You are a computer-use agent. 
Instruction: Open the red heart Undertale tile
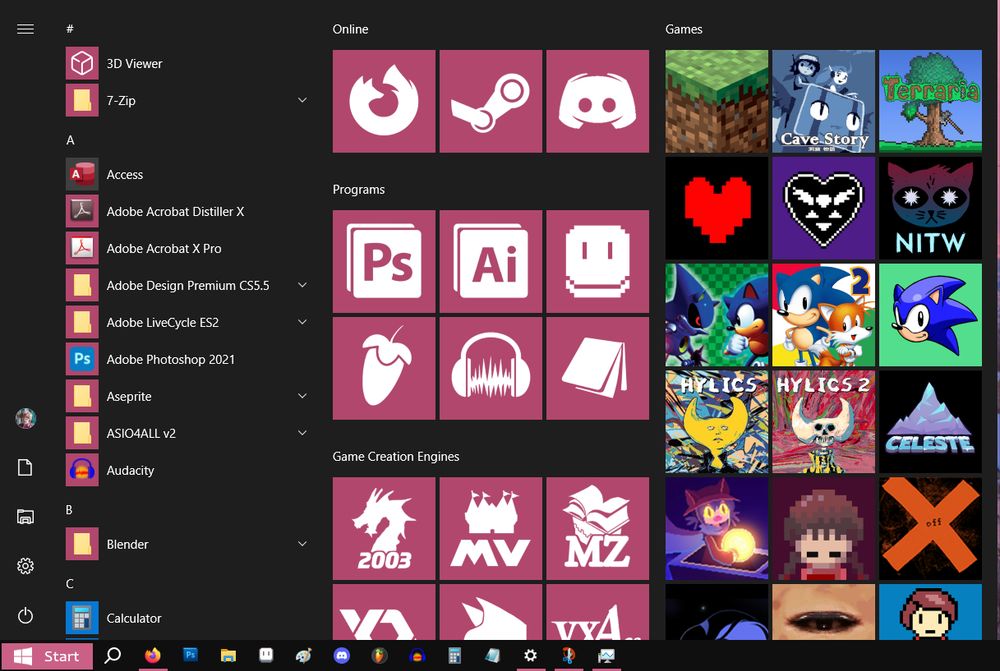(717, 209)
